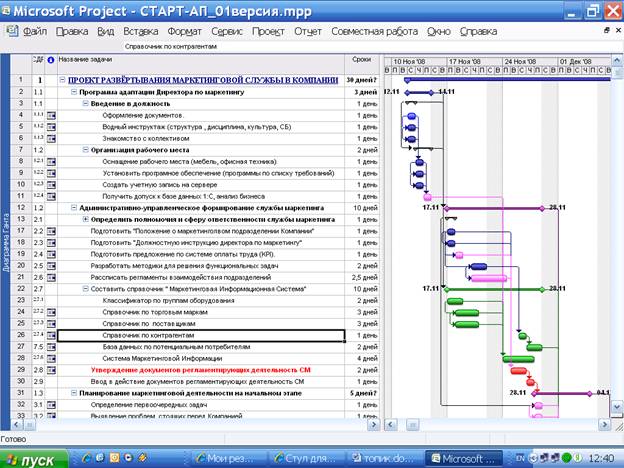Expand Определить полномочия и сферу ответственности task
The width and height of the screenshot is (624, 468).
point(85,218)
